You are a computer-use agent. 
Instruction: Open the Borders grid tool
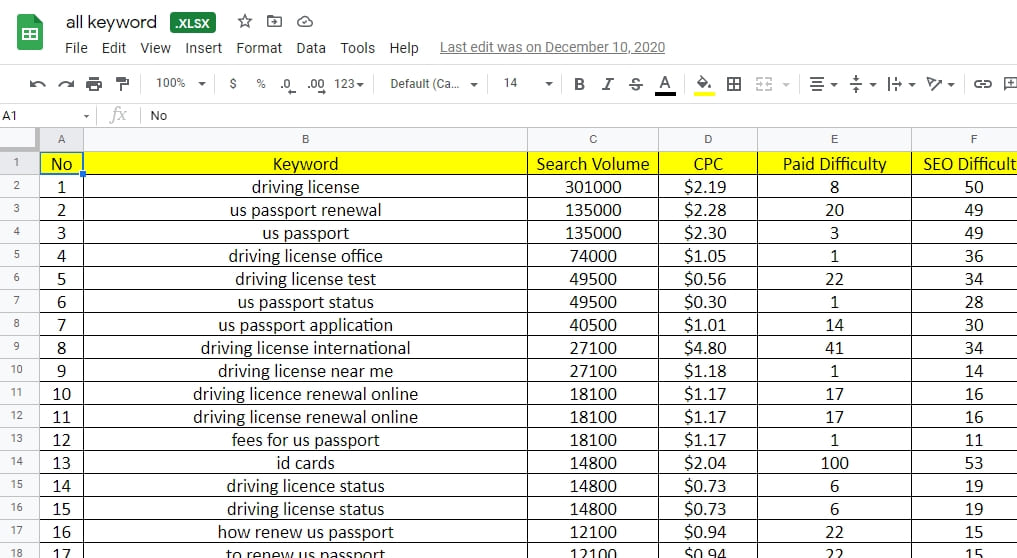tap(734, 84)
